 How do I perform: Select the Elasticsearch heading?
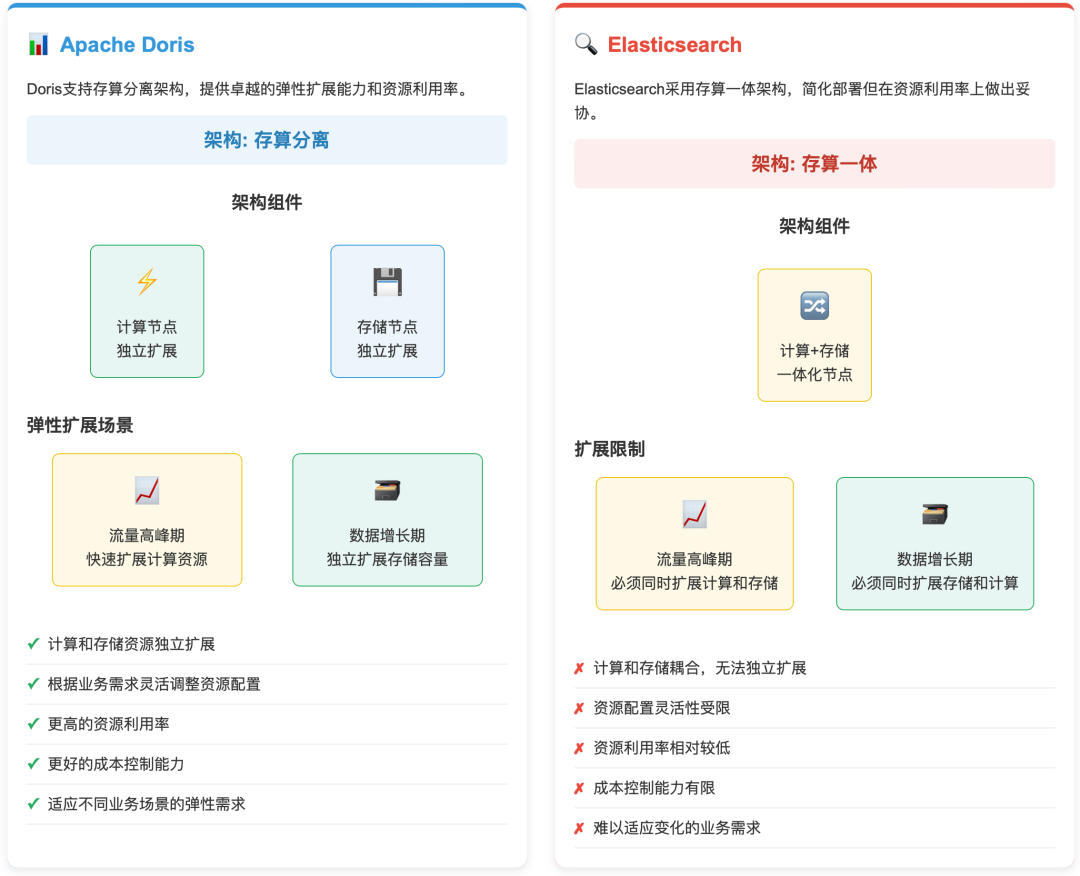(x=674, y=45)
